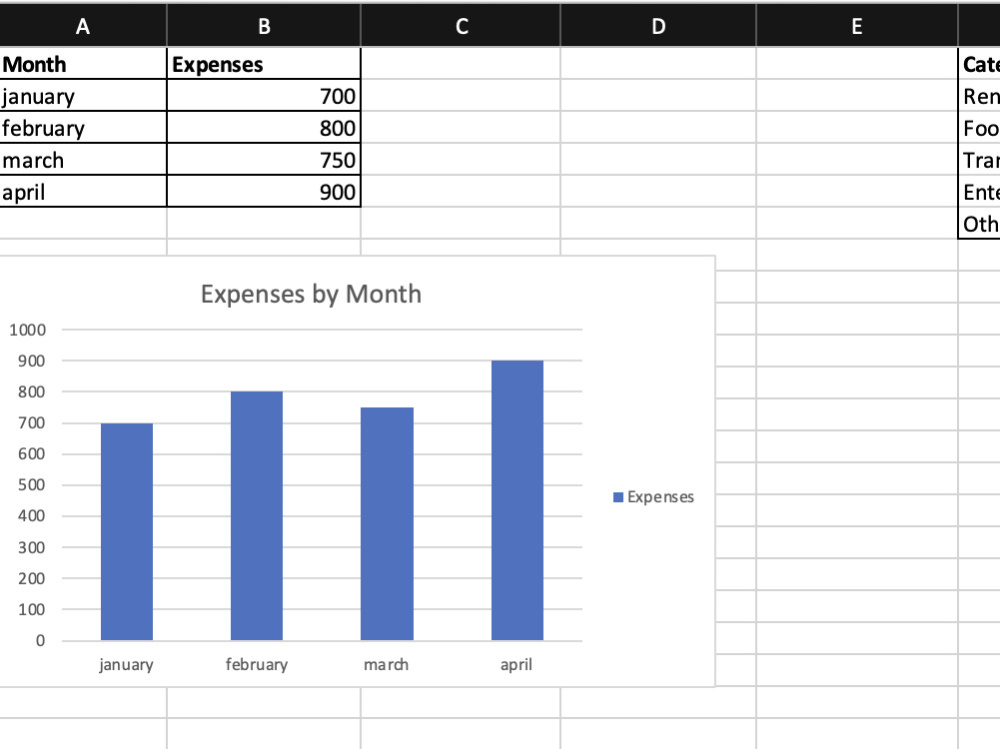Click the 500 value on vertical axis
The image size is (1000, 749).
[x=31, y=485]
